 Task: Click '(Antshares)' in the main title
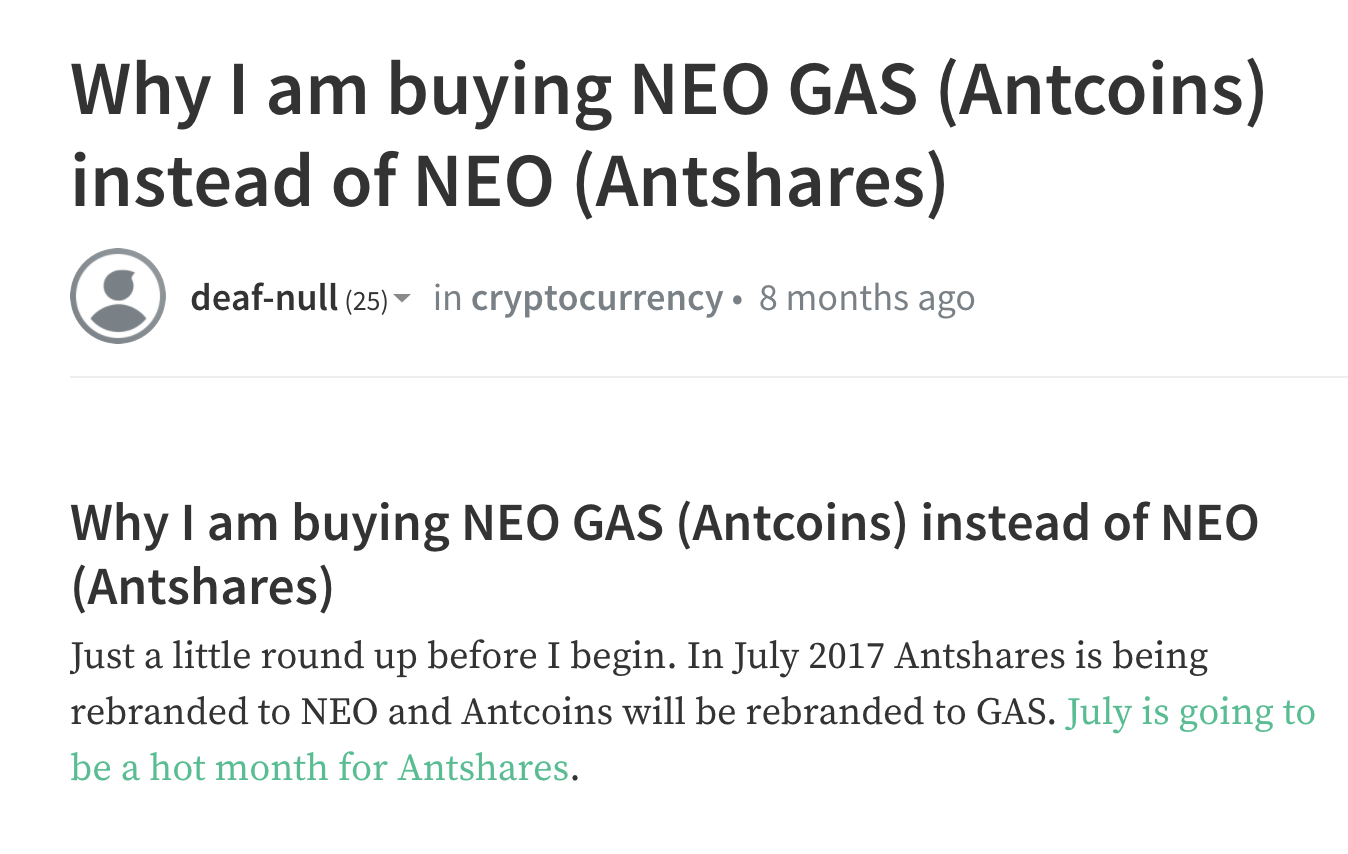click(x=761, y=181)
